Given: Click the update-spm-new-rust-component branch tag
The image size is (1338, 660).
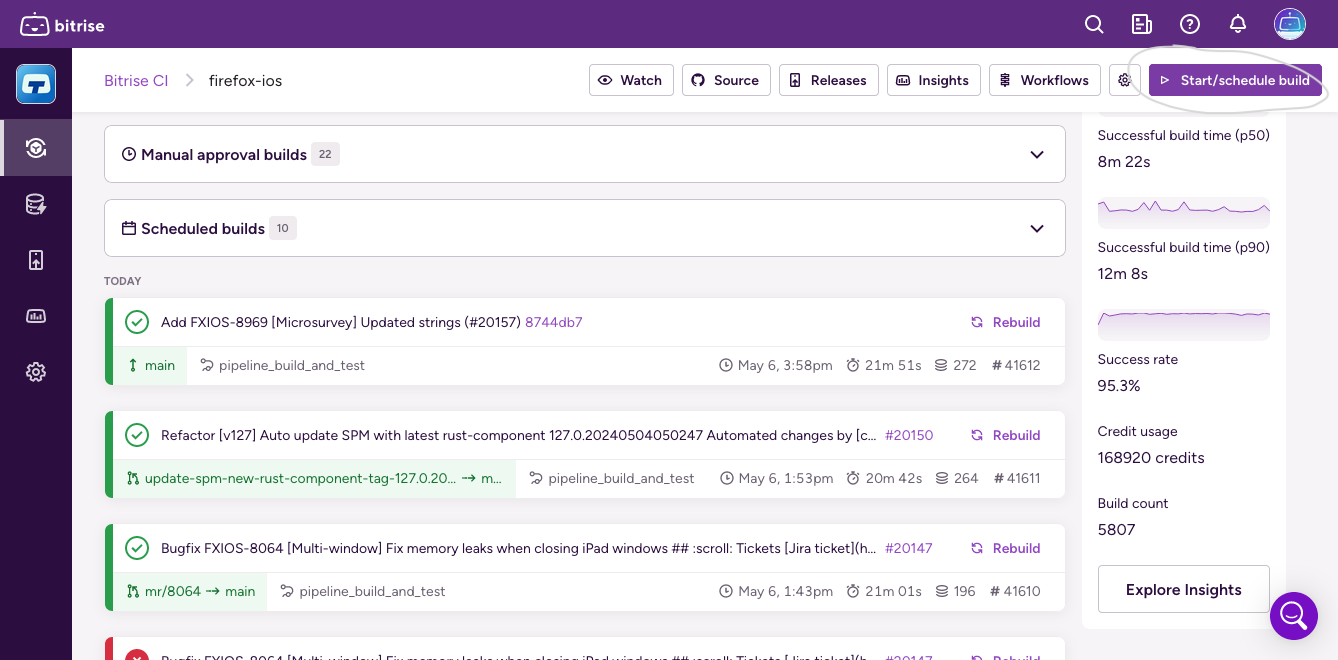Looking at the screenshot, I should [315, 478].
